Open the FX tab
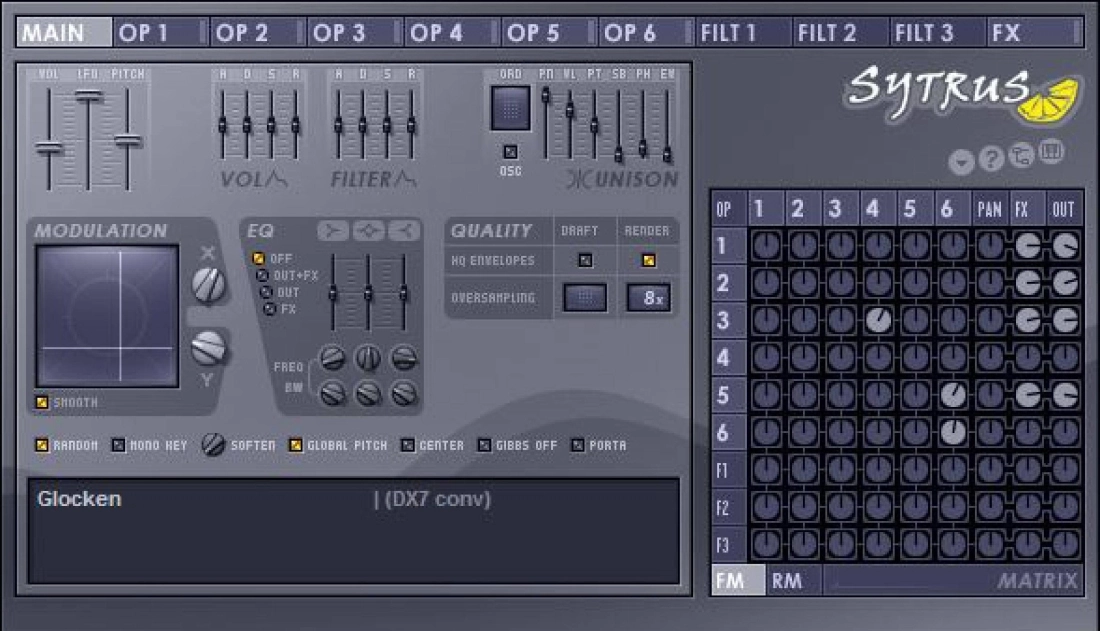The width and height of the screenshot is (1100, 631). tap(1035, 32)
